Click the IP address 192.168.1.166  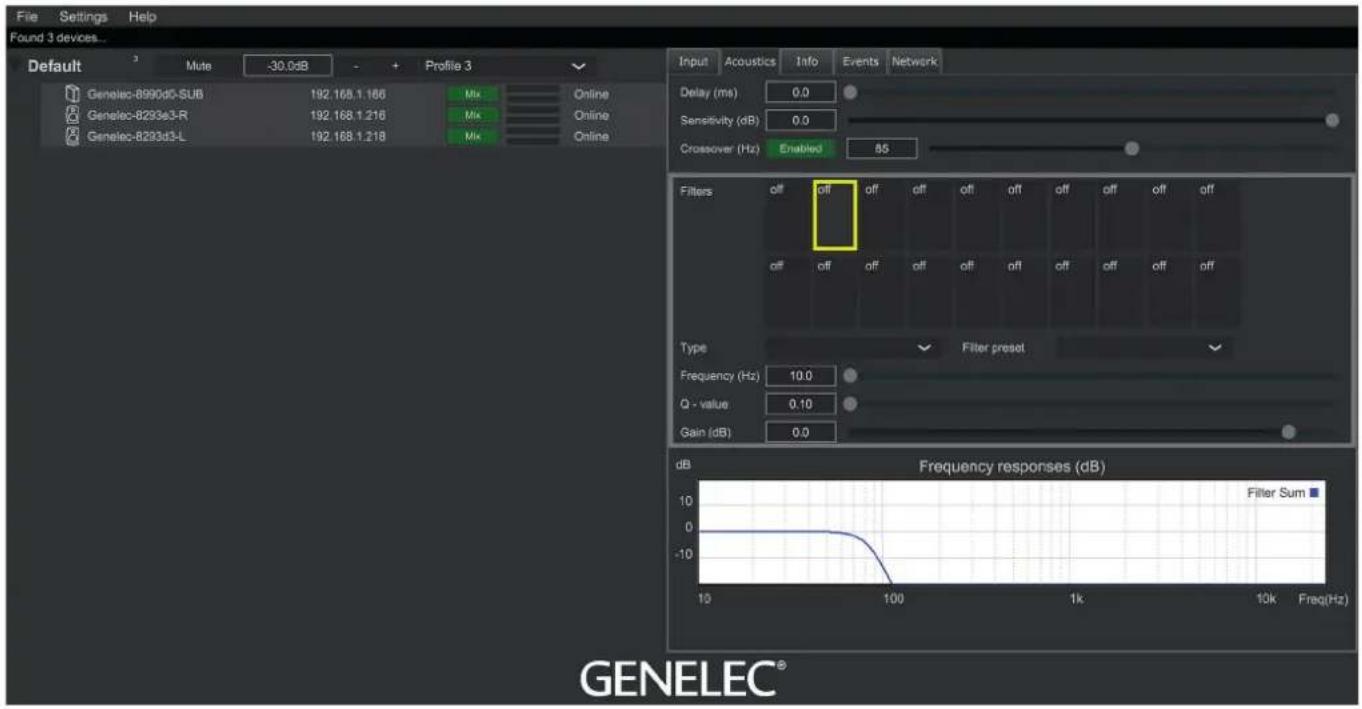[348, 94]
